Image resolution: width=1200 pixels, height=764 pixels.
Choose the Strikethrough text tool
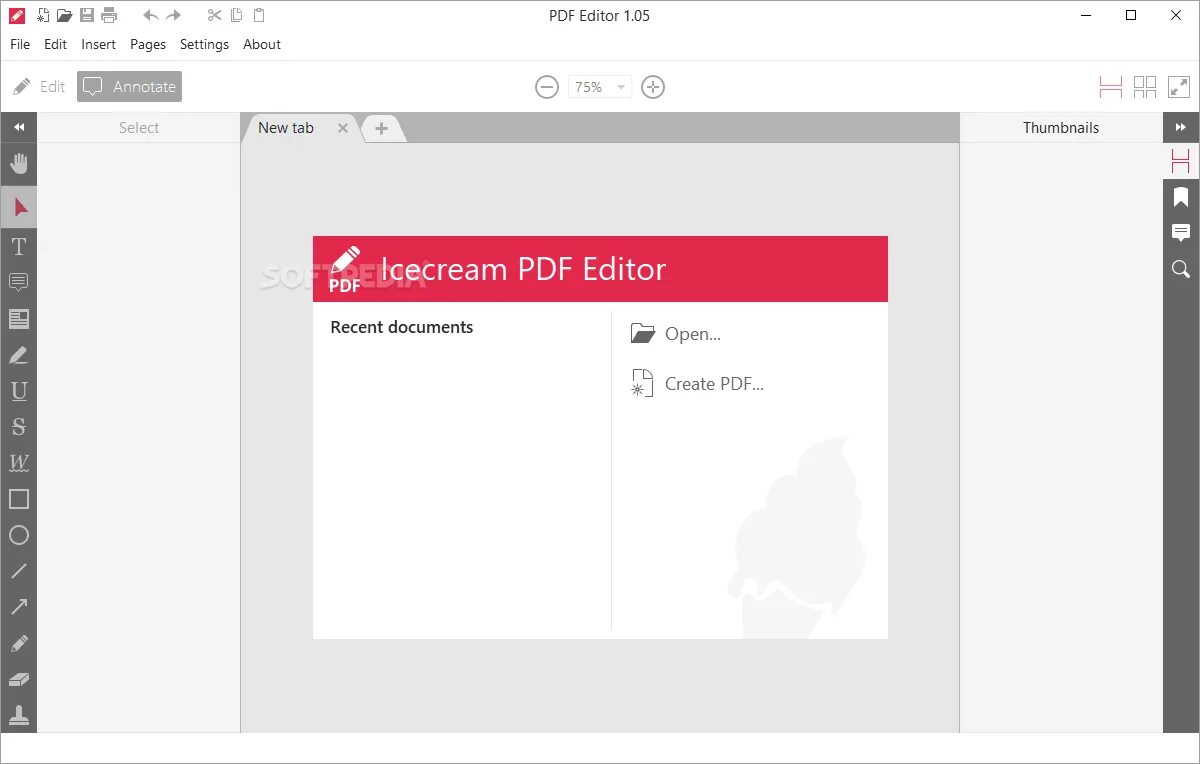click(18, 427)
